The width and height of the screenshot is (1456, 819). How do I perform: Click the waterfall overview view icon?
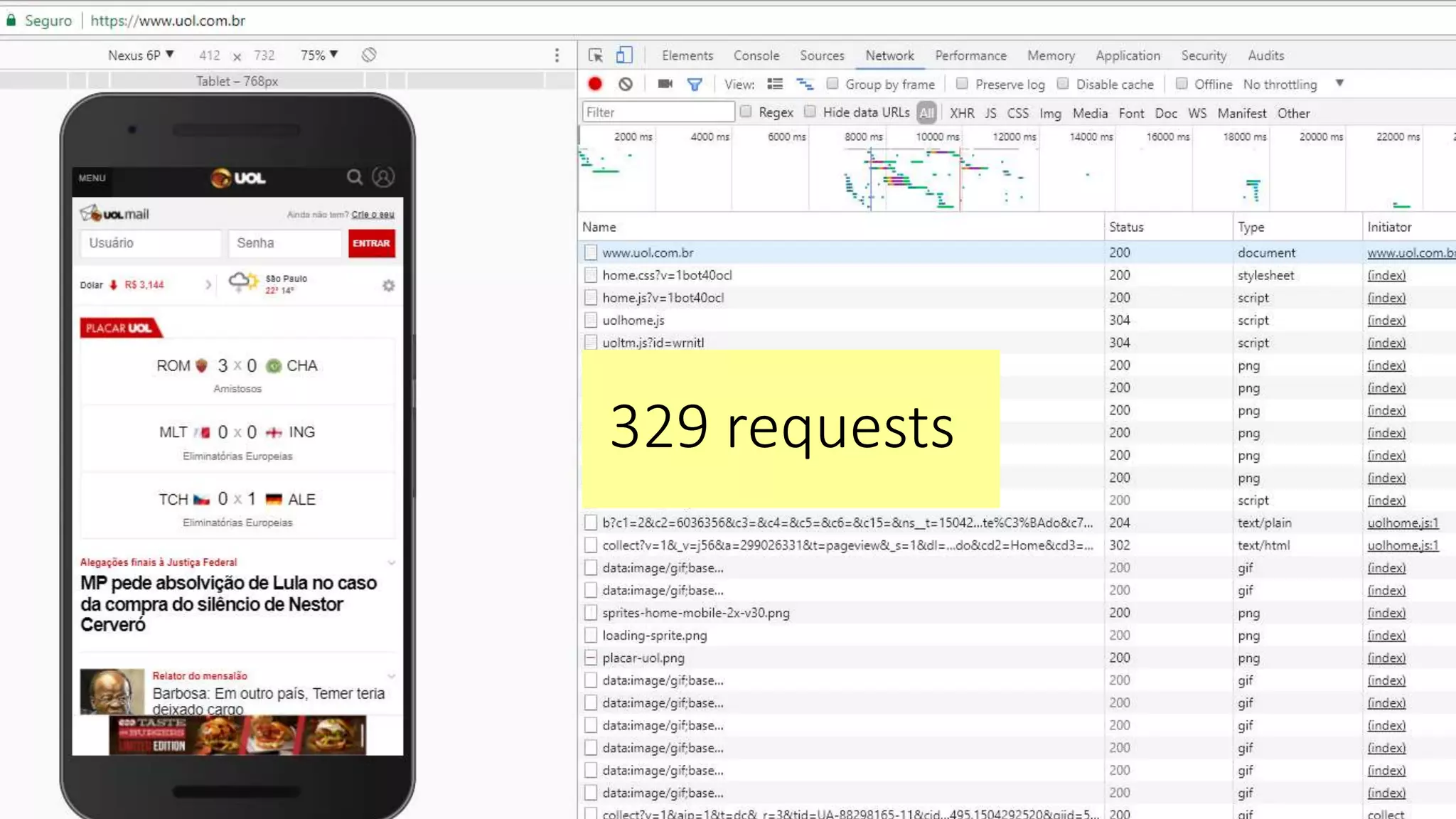tap(805, 84)
